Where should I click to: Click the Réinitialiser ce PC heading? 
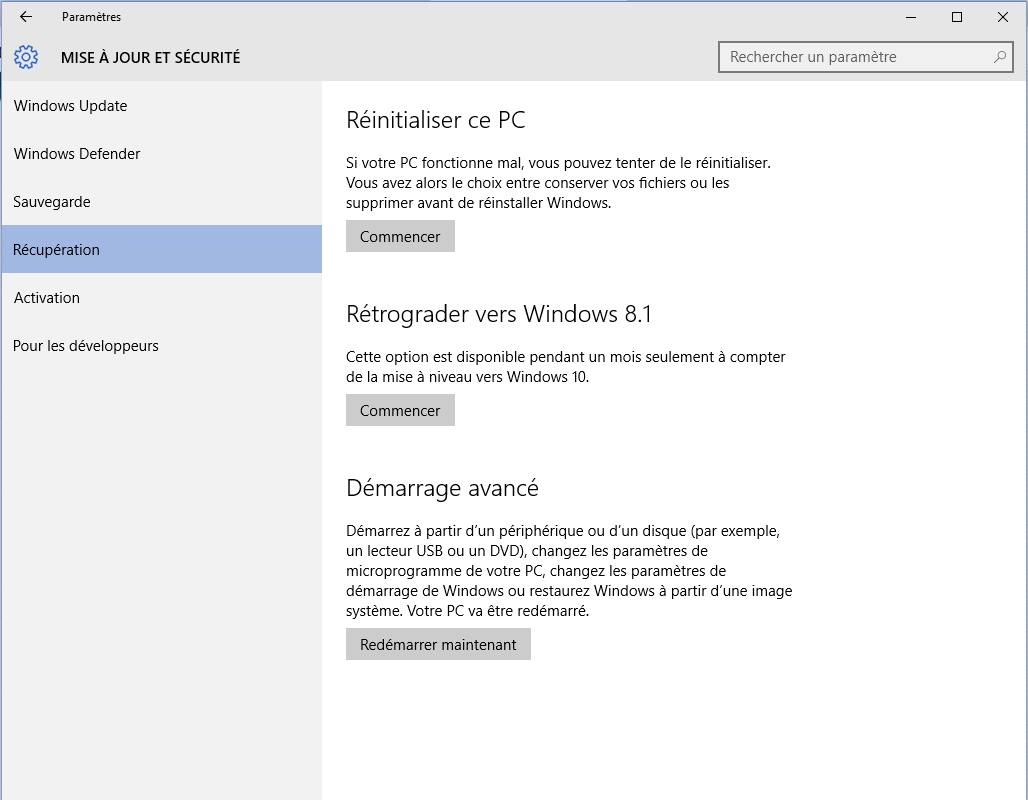click(435, 120)
